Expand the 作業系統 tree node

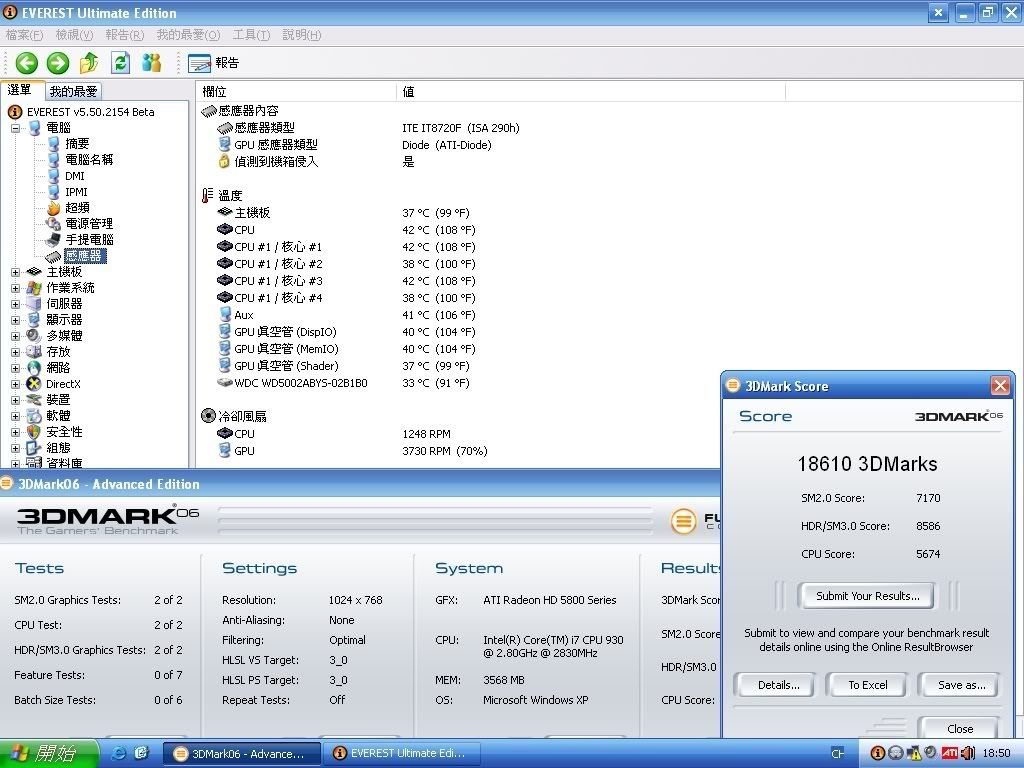[x=16, y=288]
